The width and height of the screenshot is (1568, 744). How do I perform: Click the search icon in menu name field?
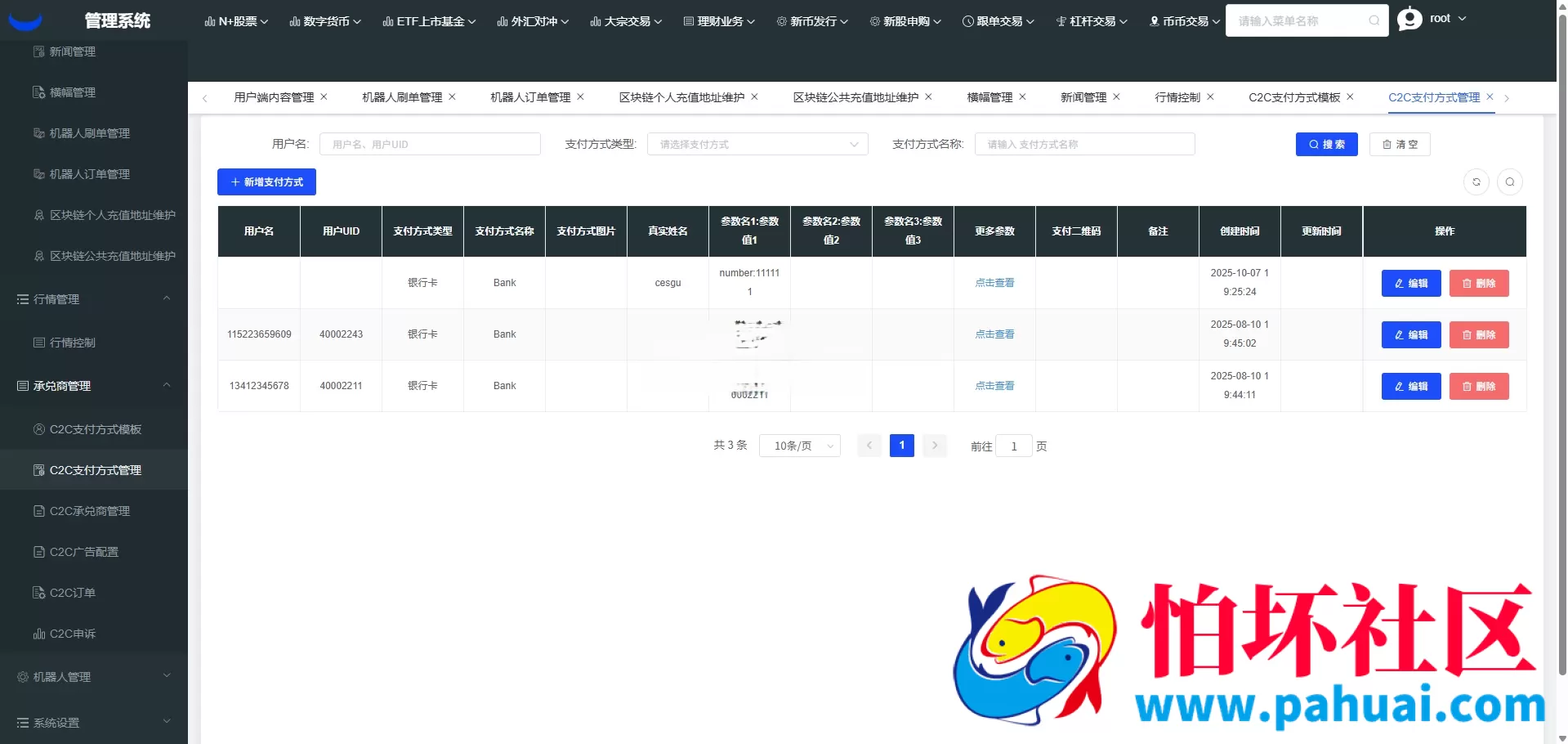coord(1374,20)
